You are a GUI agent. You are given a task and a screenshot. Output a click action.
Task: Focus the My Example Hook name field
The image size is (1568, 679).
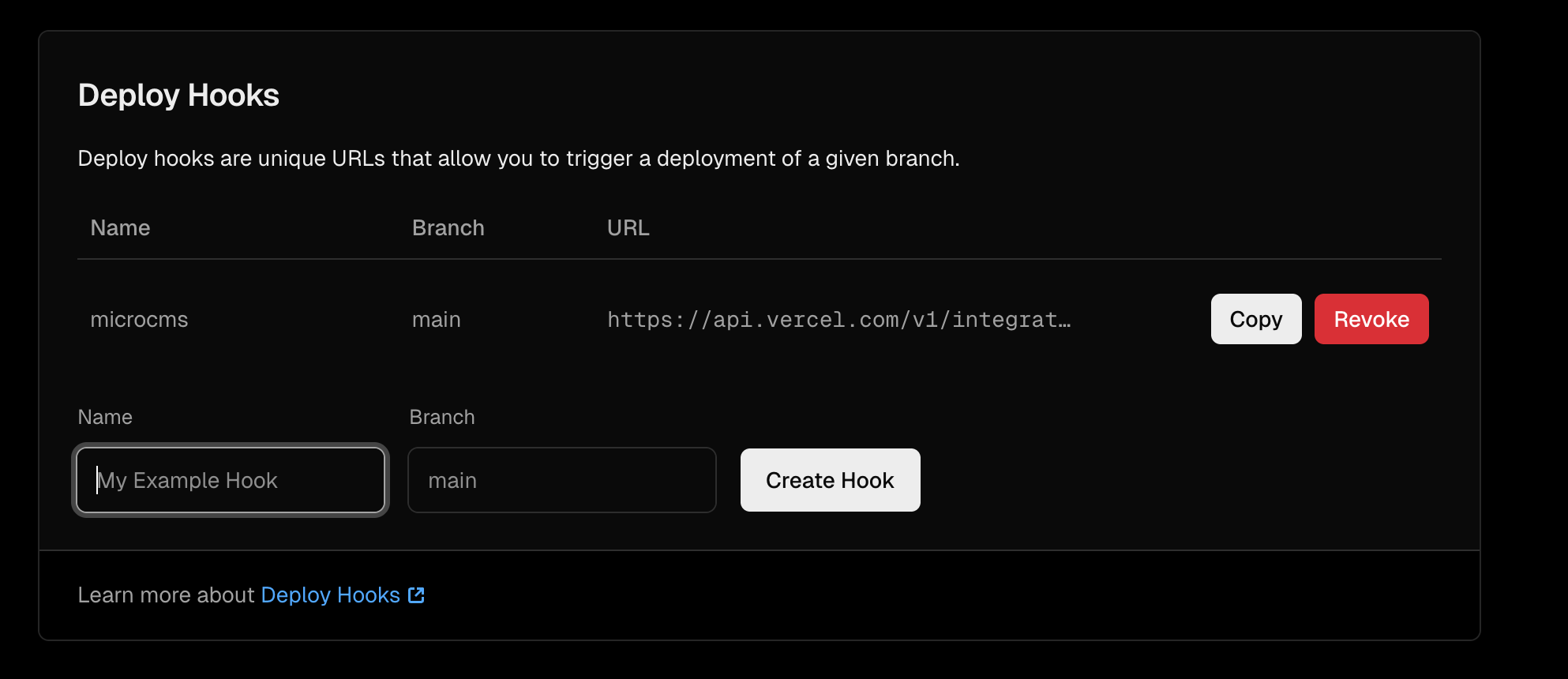tap(231, 480)
